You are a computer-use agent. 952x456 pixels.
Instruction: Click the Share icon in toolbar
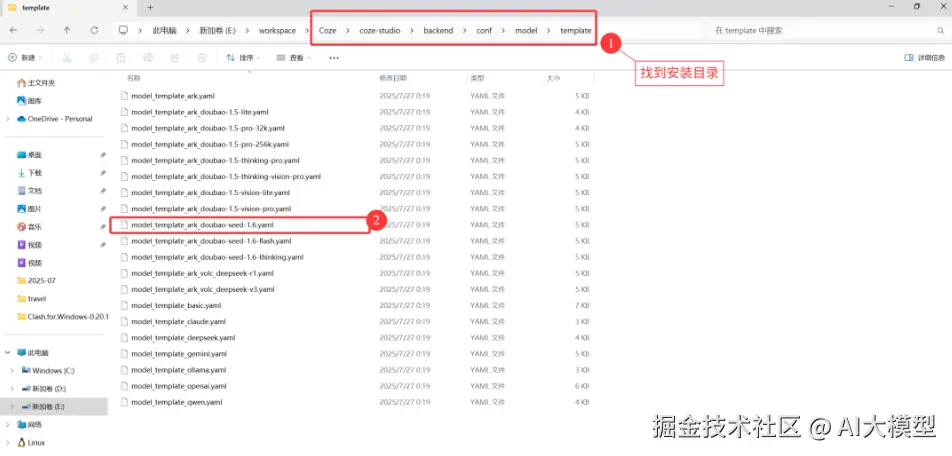tap(174, 58)
